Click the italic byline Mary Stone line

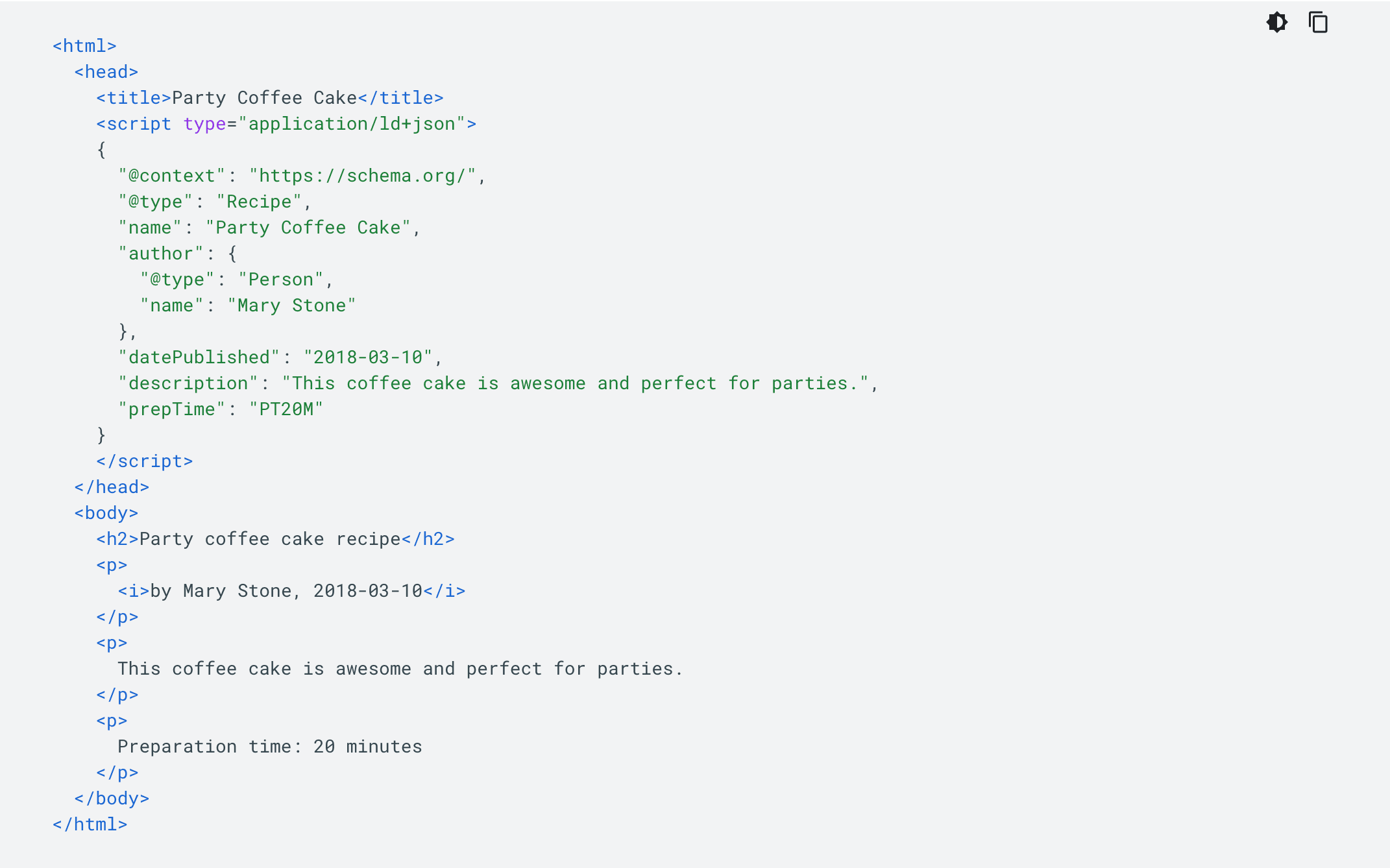point(291,591)
